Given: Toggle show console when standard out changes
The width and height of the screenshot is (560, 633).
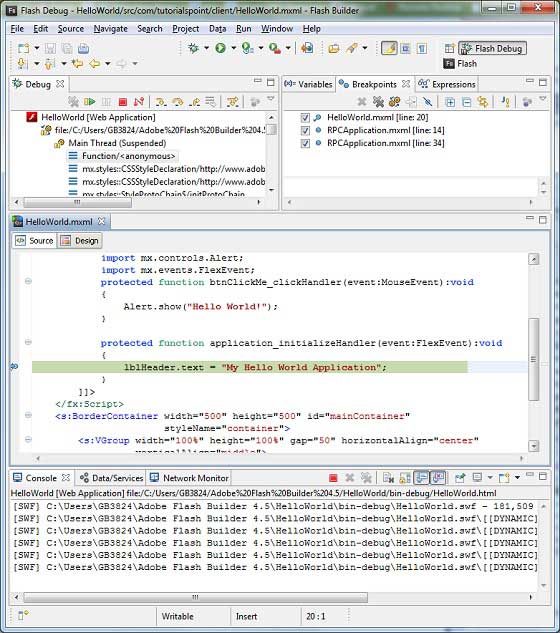Looking at the screenshot, I should (421, 478).
